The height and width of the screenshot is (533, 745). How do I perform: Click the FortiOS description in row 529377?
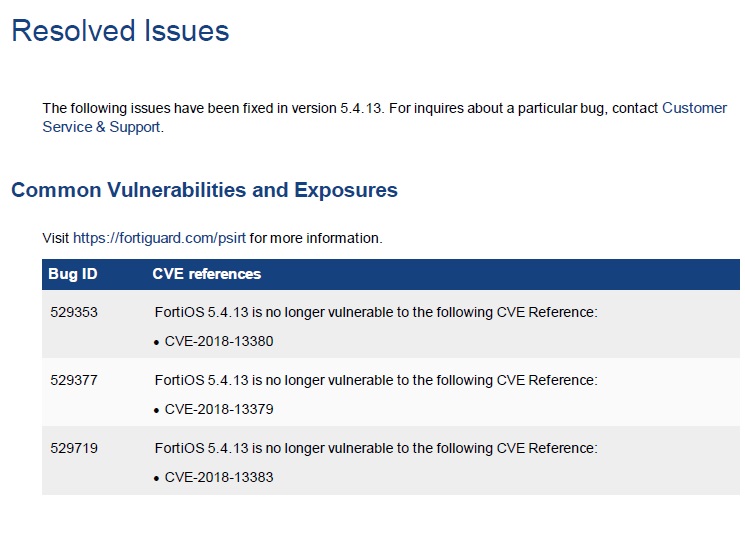click(x=375, y=380)
